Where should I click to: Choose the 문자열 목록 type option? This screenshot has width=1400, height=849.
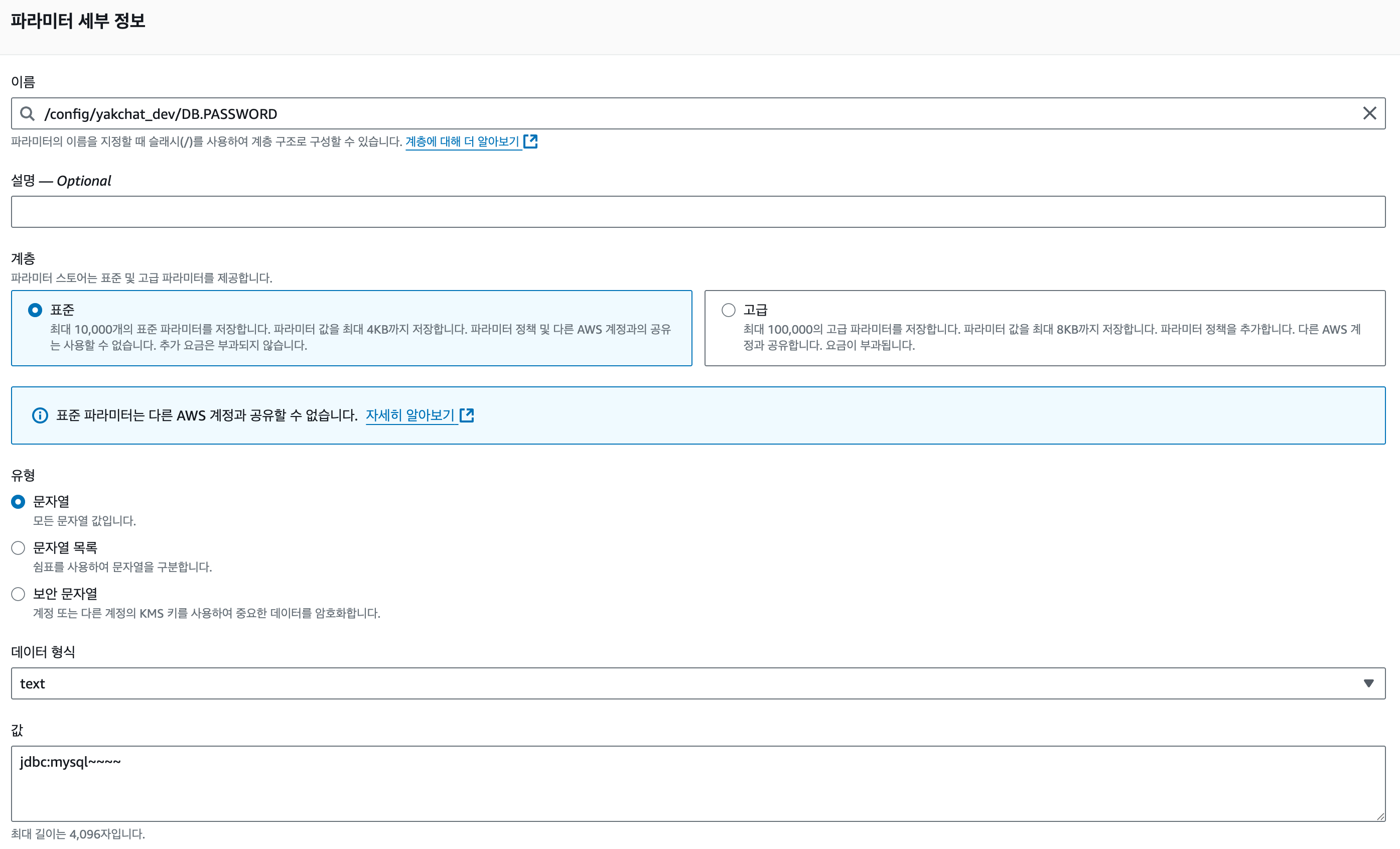(x=18, y=548)
